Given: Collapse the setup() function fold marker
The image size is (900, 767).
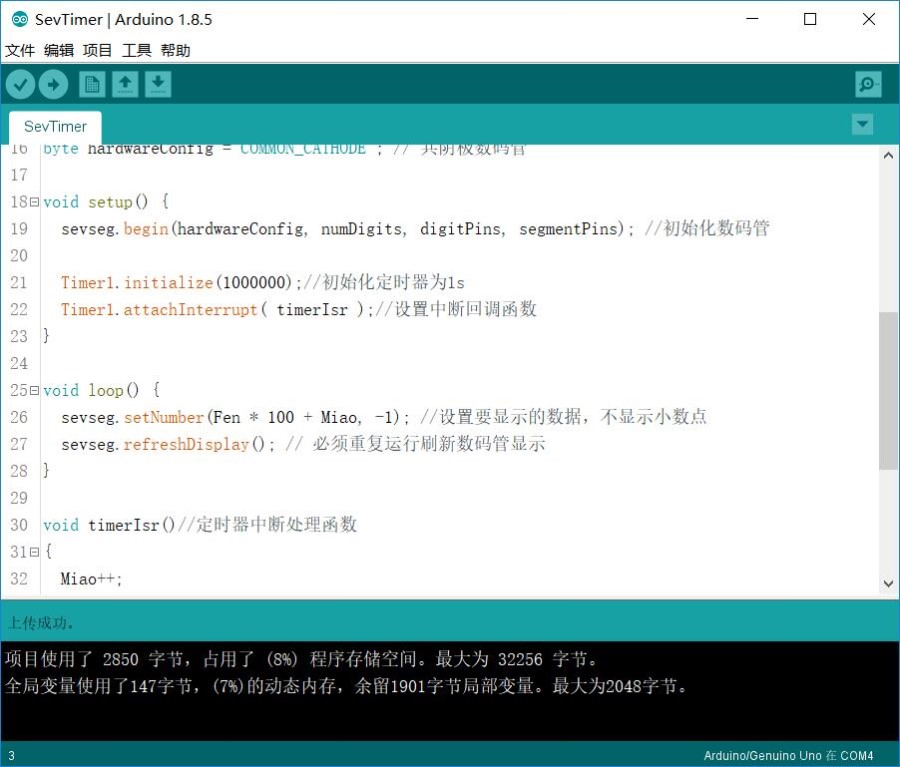Looking at the screenshot, I should (x=35, y=202).
